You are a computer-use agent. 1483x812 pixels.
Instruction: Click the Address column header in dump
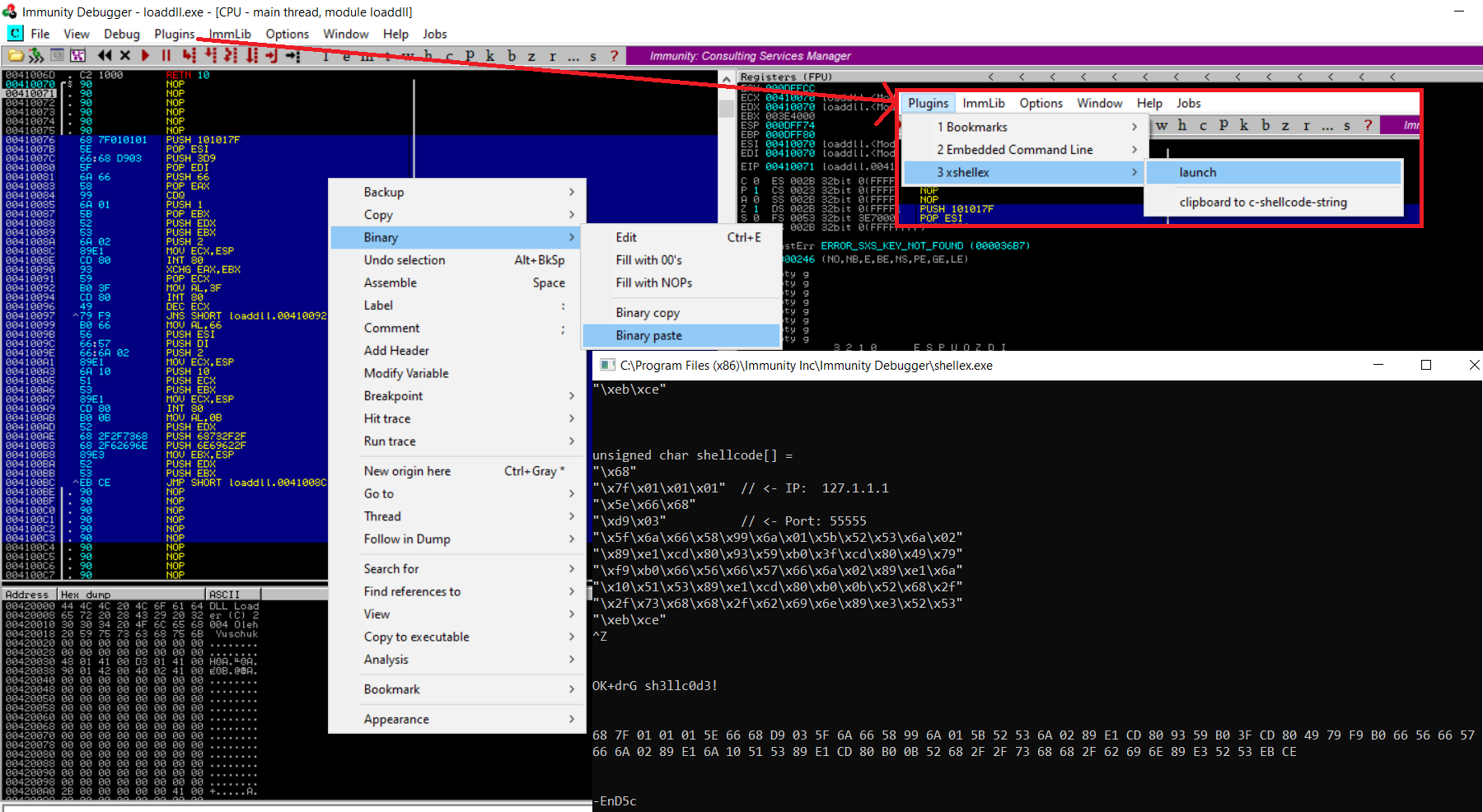(x=29, y=594)
